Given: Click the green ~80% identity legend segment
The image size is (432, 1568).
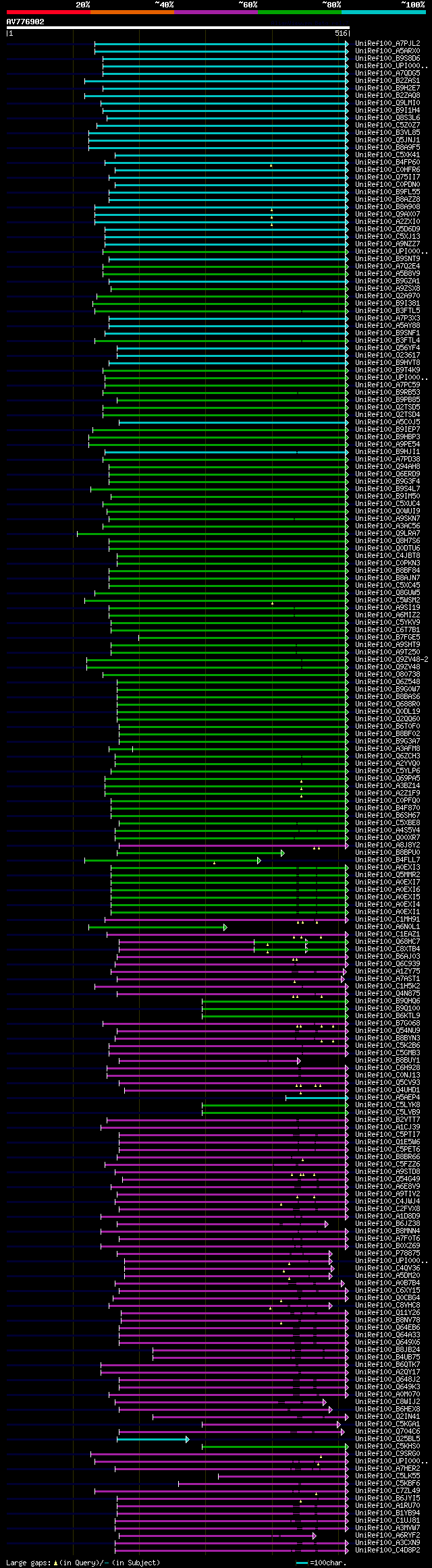Looking at the screenshot, I should point(300,12).
